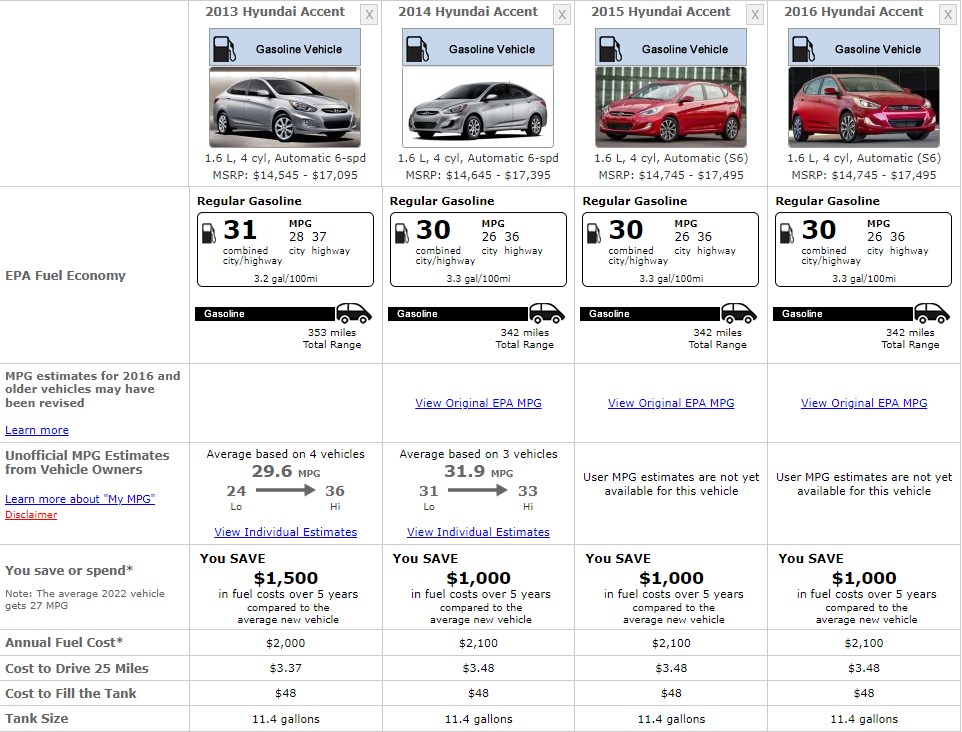View Individual Estimates for 2014 Accent
The width and height of the screenshot is (962, 732).
point(478,532)
